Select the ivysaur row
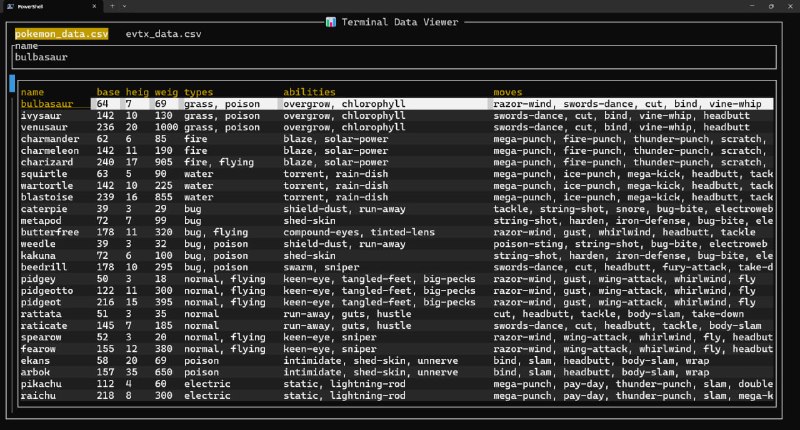 [397, 115]
